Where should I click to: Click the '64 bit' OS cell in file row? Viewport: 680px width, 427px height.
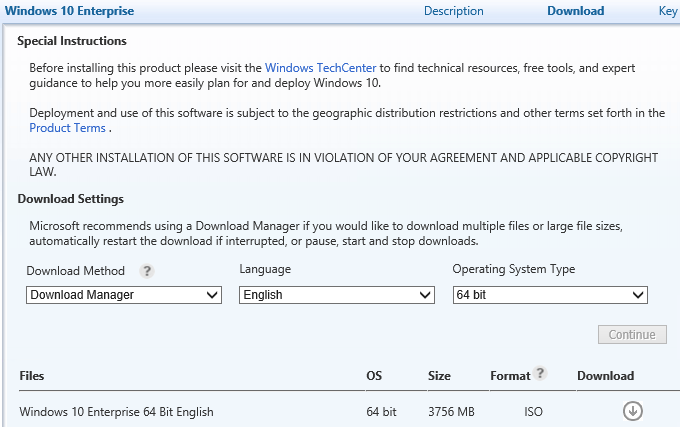coord(381,412)
